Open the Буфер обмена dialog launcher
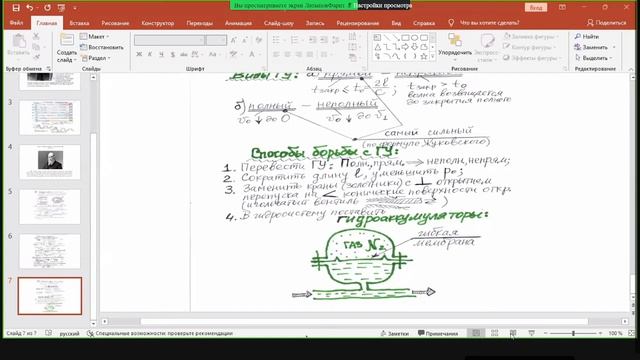Image resolution: width=640 pixels, height=360 pixels. pyautogui.click(x=49, y=69)
